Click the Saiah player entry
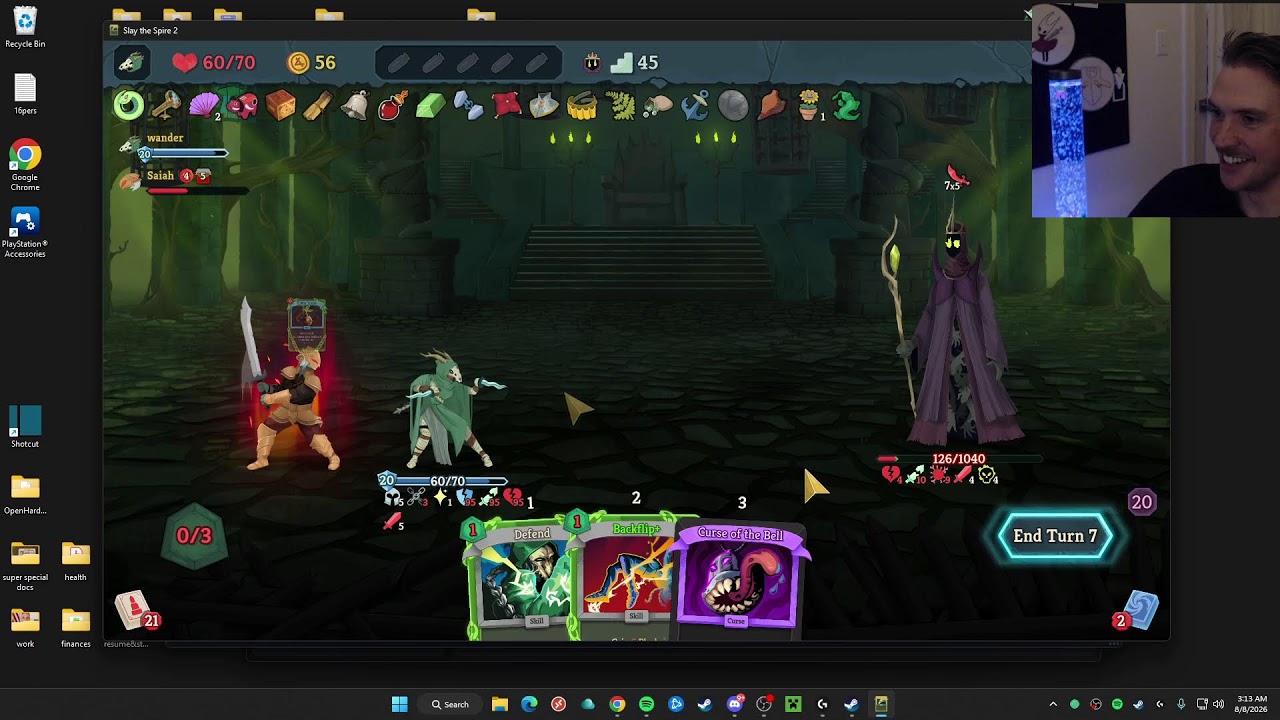This screenshot has height=720, width=1280. click(x=180, y=181)
